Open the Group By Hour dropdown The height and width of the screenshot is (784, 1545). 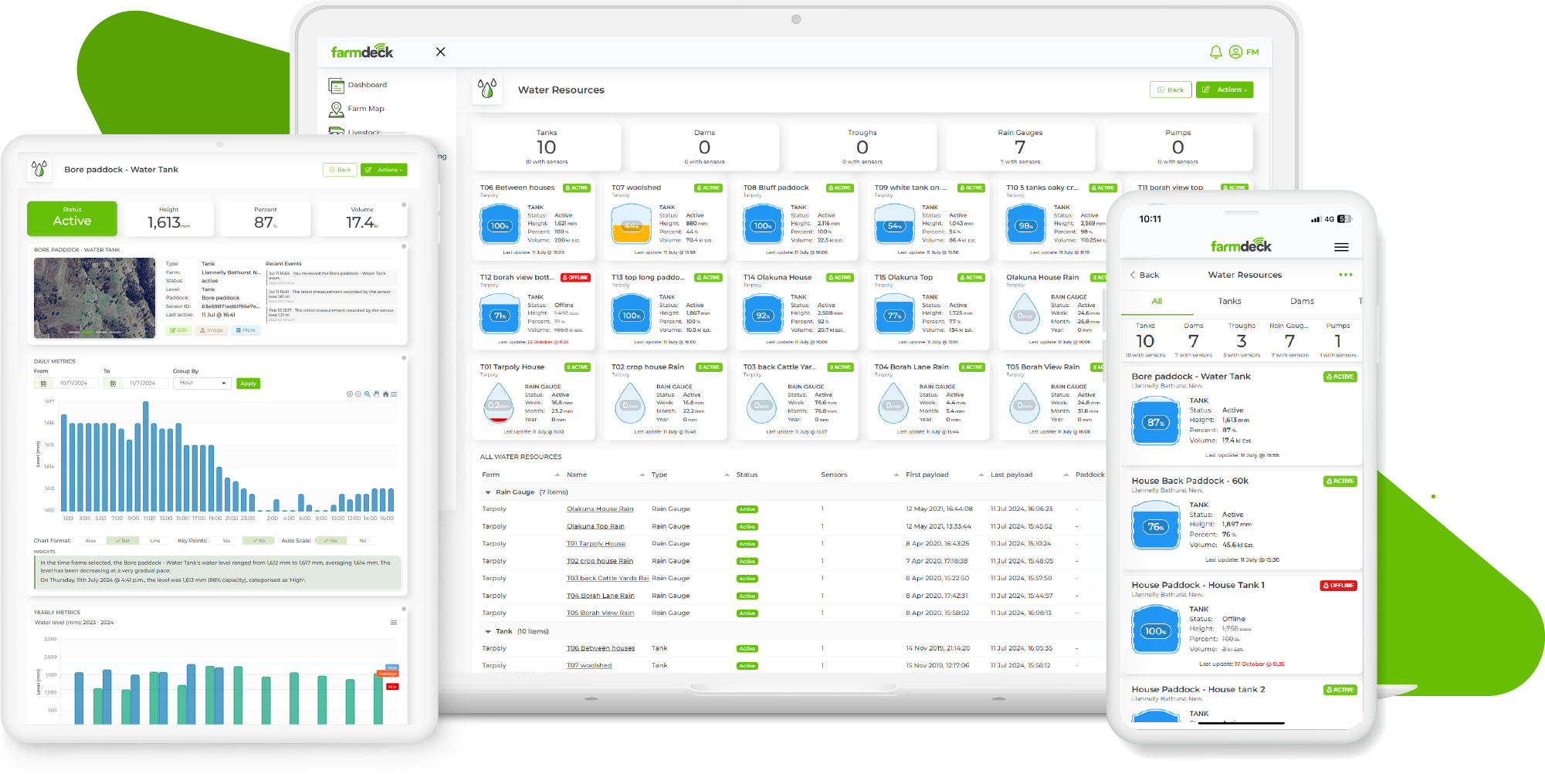click(x=202, y=383)
